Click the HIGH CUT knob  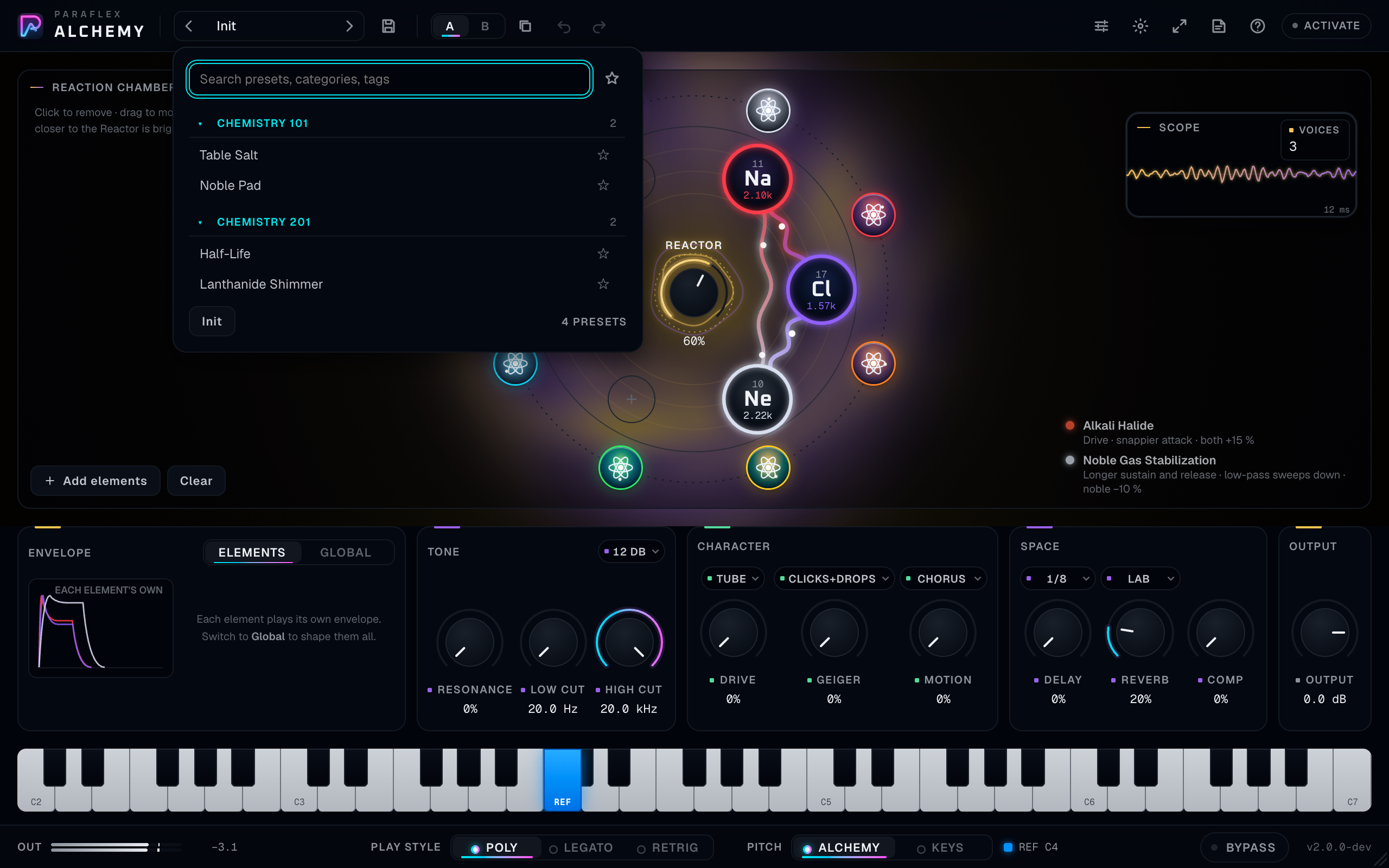[629, 642]
